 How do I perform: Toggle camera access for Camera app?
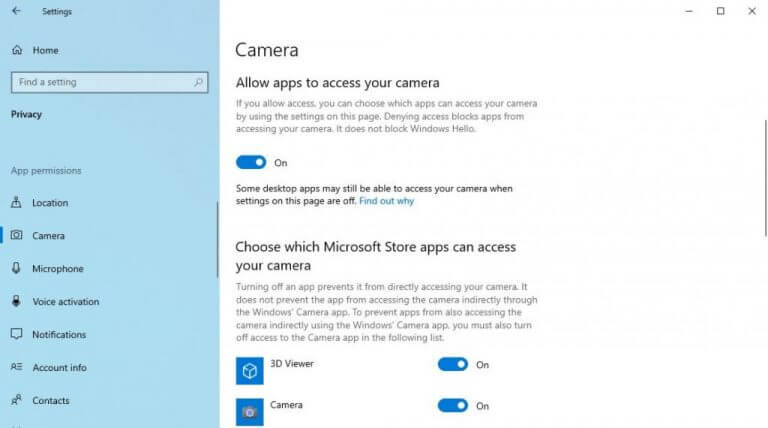click(x=453, y=405)
